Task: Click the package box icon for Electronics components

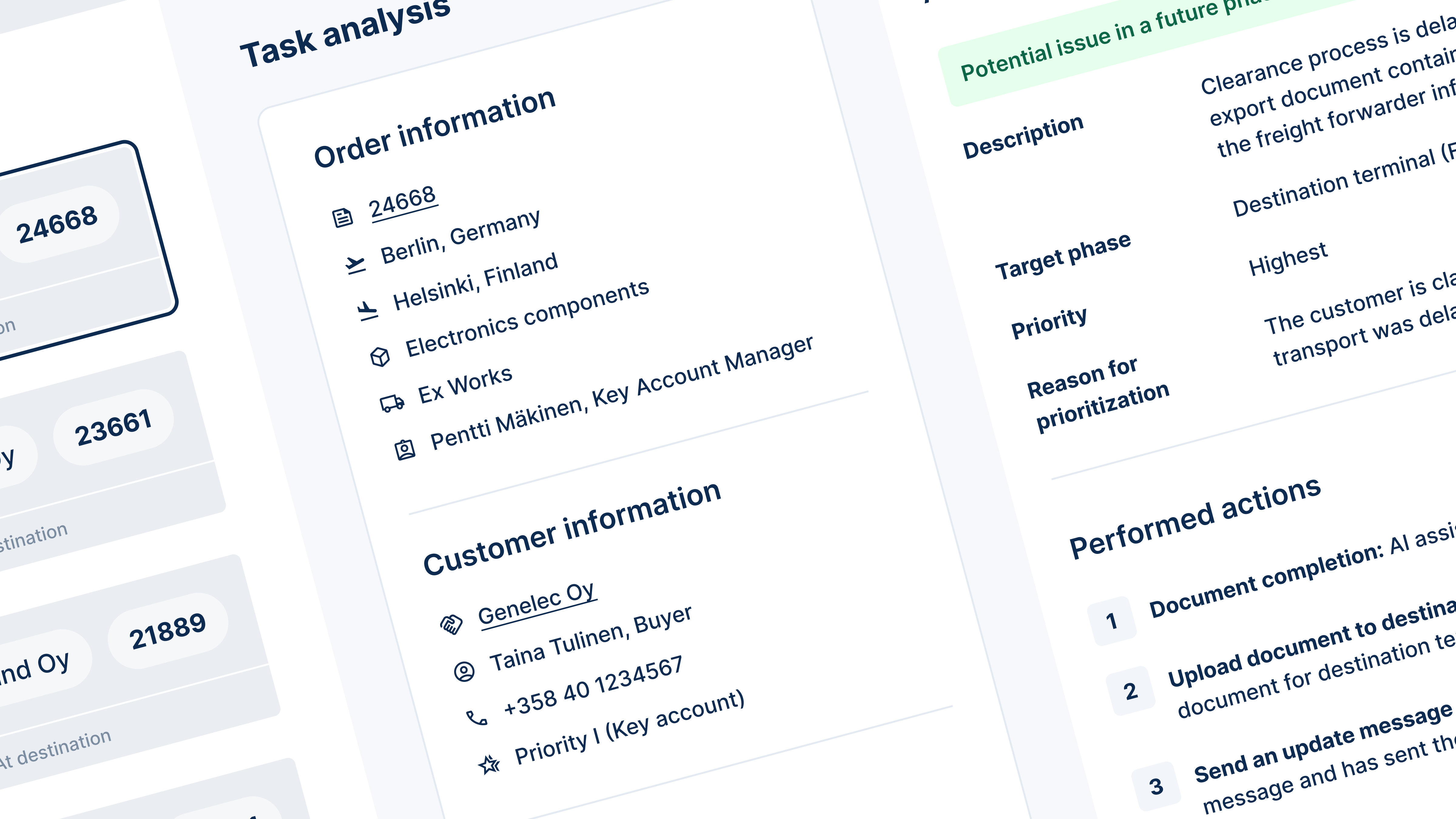Action: (380, 357)
